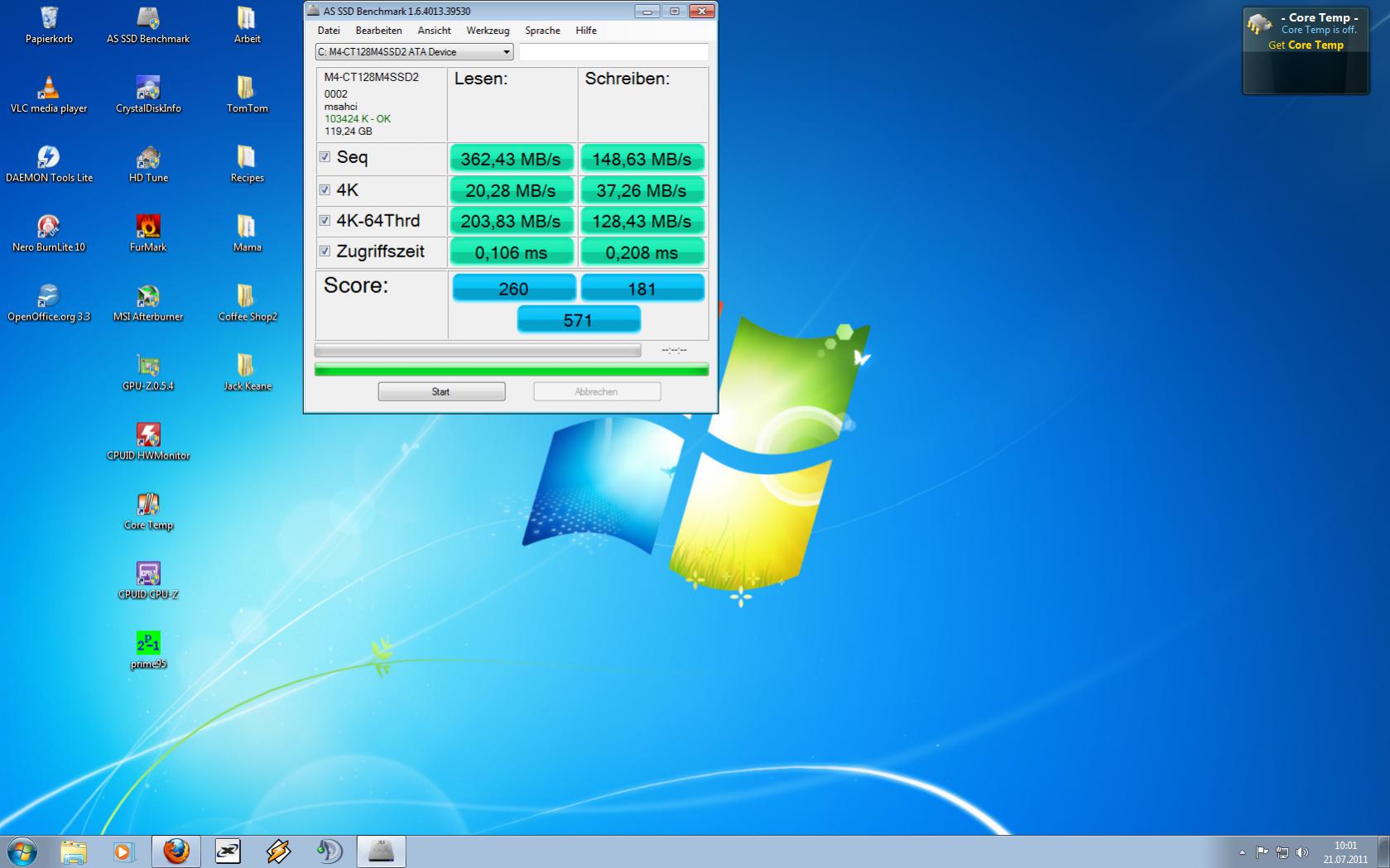Image resolution: width=1390 pixels, height=868 pixels.
Task: Click the GPU-Z.0.5.4 desktop icon
Action: coord(148,372)
